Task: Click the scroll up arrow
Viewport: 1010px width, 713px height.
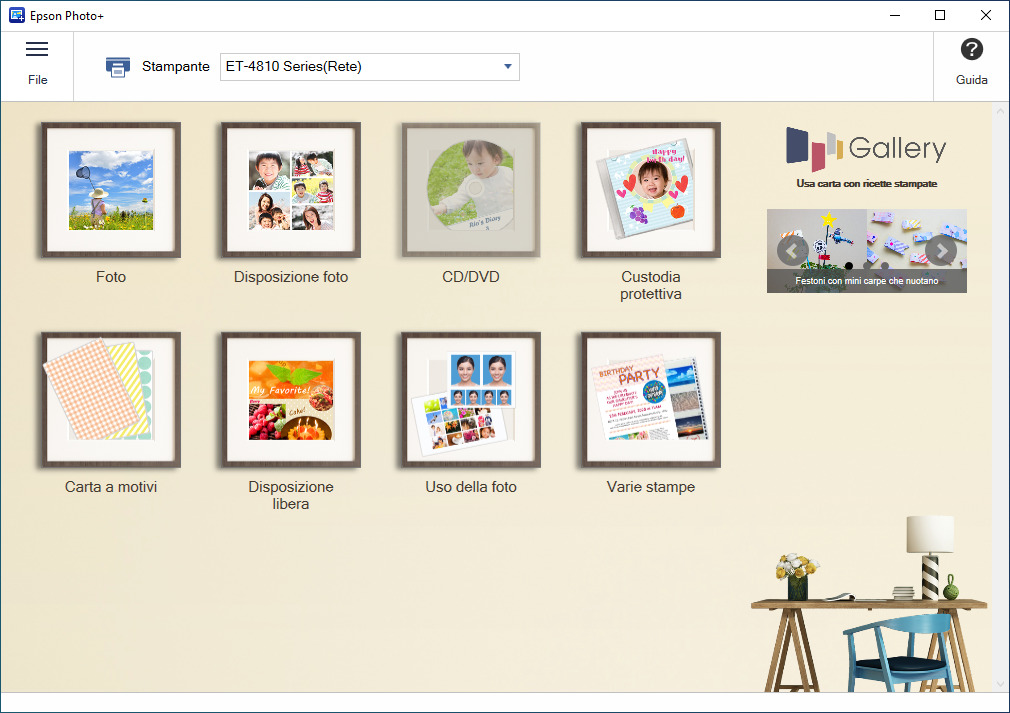Action: click(1001, 110)
